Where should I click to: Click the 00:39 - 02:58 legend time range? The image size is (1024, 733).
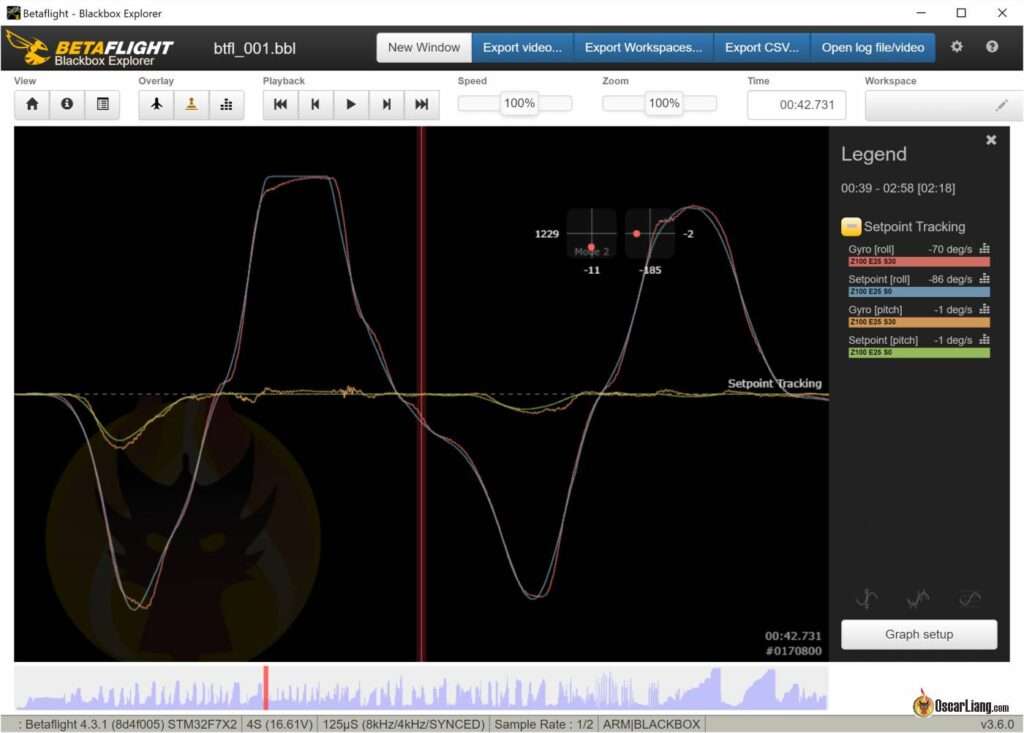[898, 188]
